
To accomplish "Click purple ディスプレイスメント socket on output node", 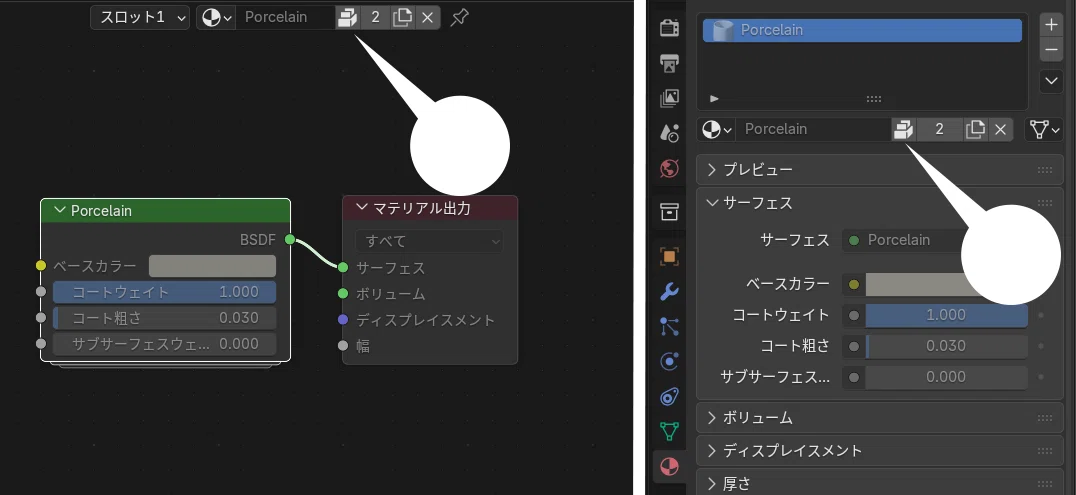I will click(x=343, y=319).
